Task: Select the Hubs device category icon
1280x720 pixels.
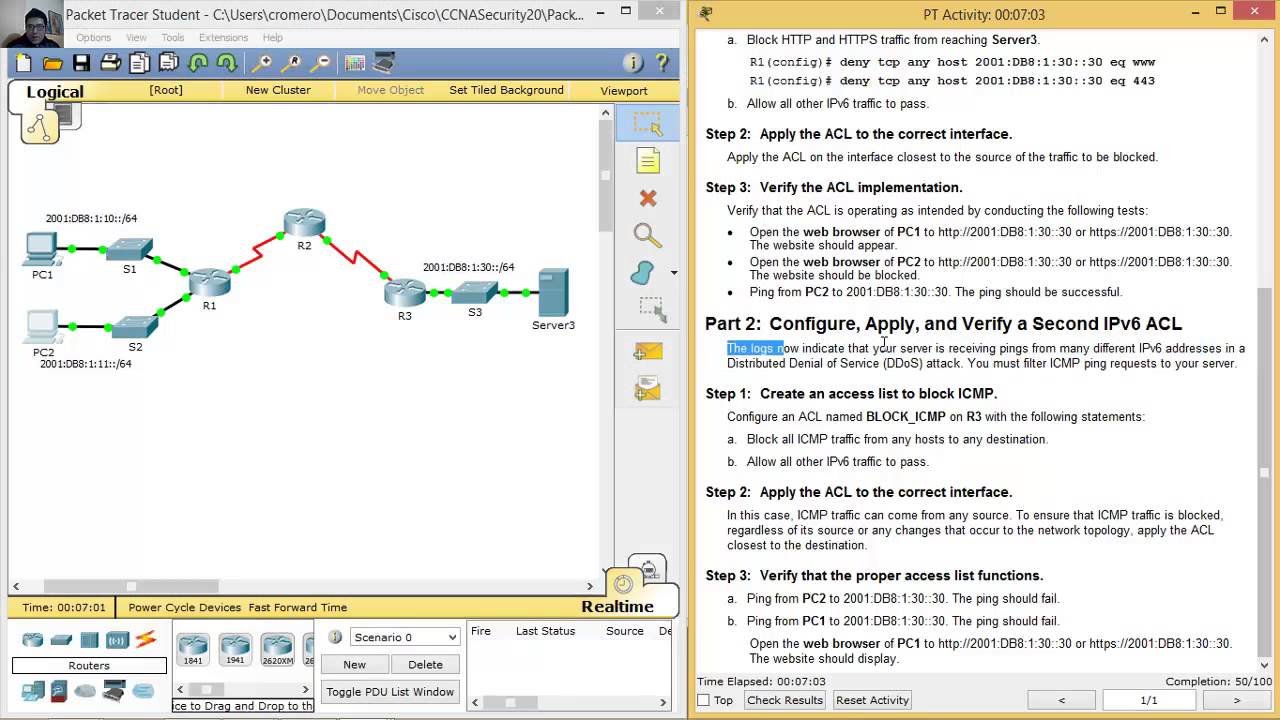Action: coord(89,640)
